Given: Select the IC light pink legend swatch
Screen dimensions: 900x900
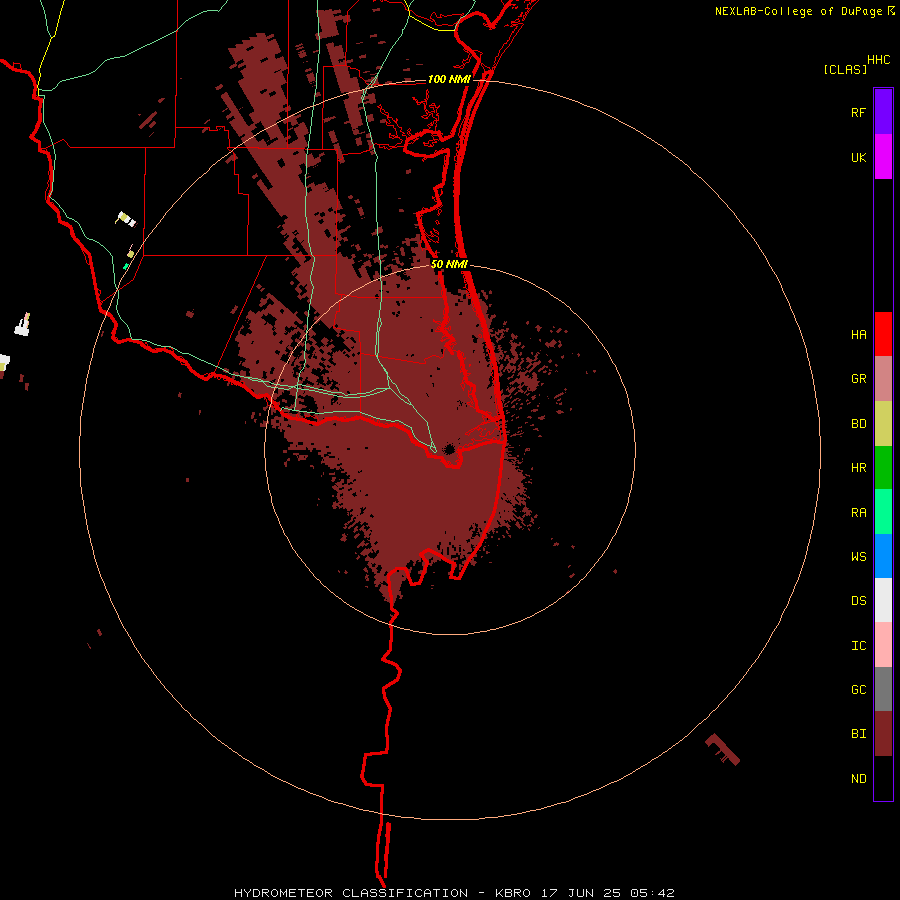Looking at the screenshot, I should pos(883,645).
